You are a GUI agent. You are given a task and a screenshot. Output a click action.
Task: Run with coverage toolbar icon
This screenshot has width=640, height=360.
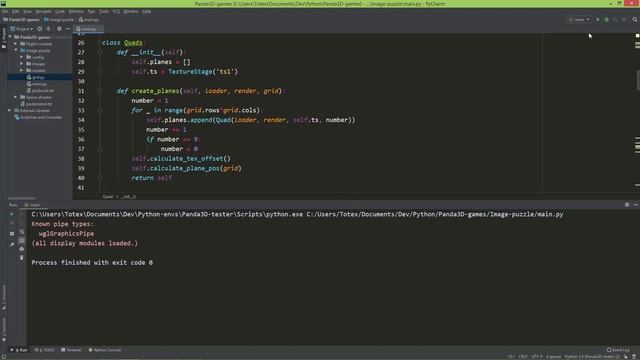pos(615,20)
